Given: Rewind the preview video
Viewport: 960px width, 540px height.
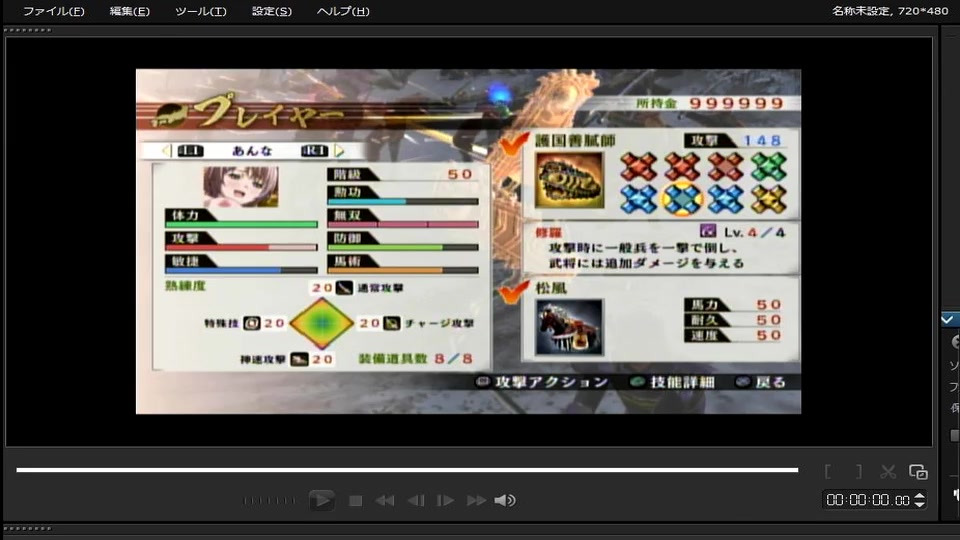Looking at the screenshot, I should tap(384, 501).
